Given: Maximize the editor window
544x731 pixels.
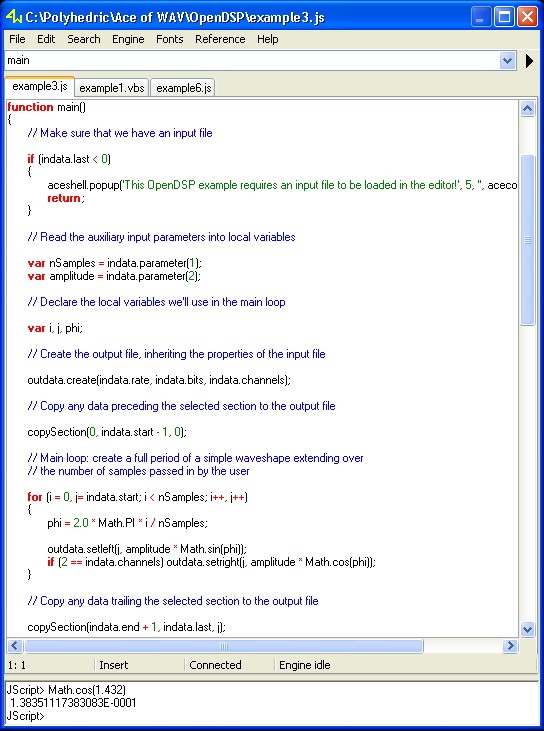Looking at the screenshot, I should click(x=504, y=17).
